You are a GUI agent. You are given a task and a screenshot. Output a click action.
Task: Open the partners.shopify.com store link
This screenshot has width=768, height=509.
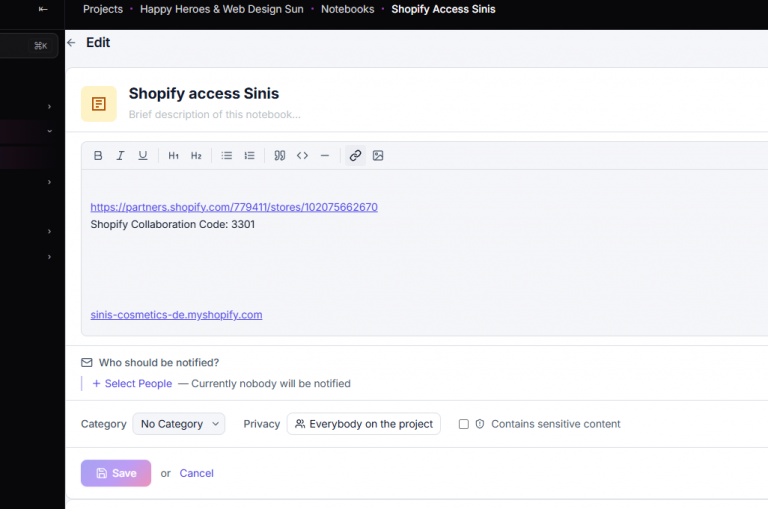[234, 207]
